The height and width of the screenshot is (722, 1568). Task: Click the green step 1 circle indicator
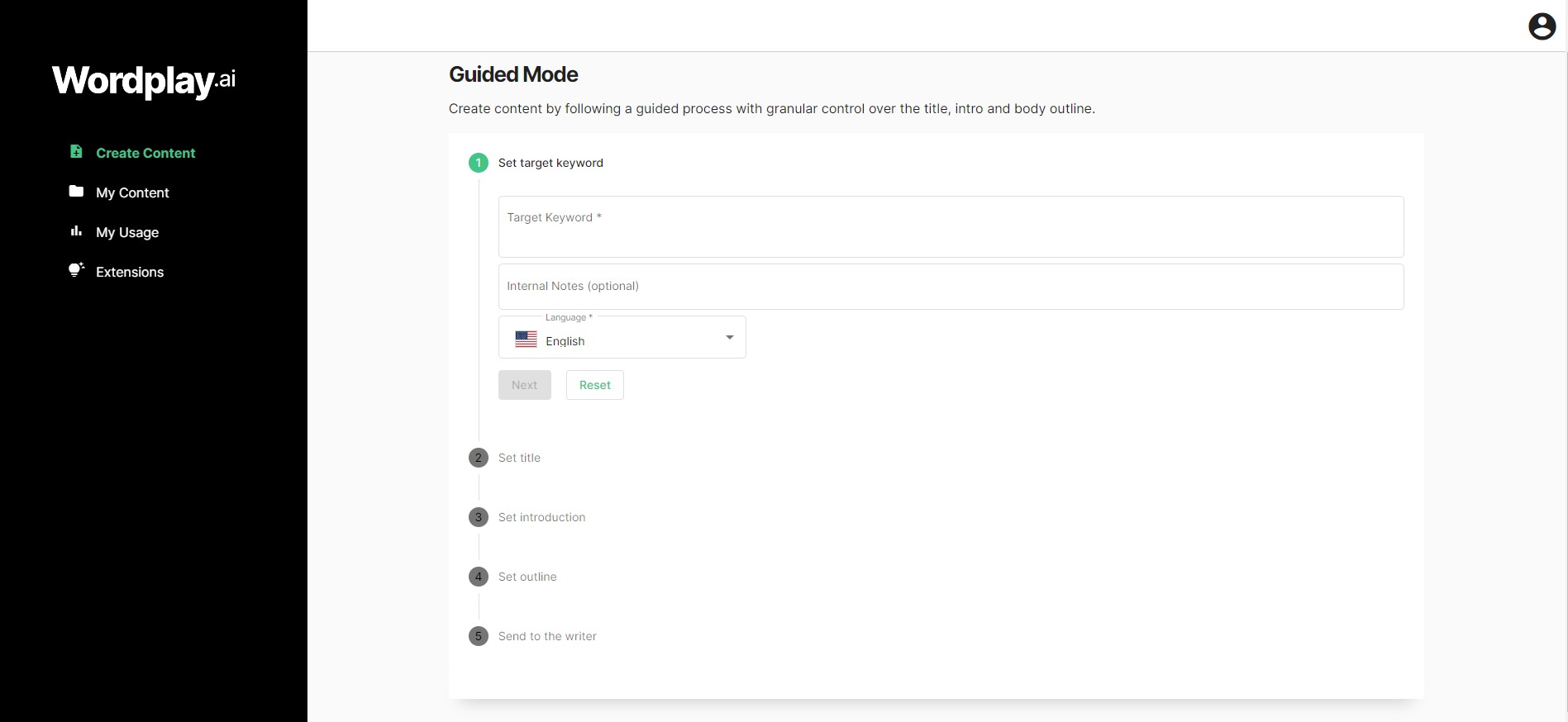click(478, 163)
